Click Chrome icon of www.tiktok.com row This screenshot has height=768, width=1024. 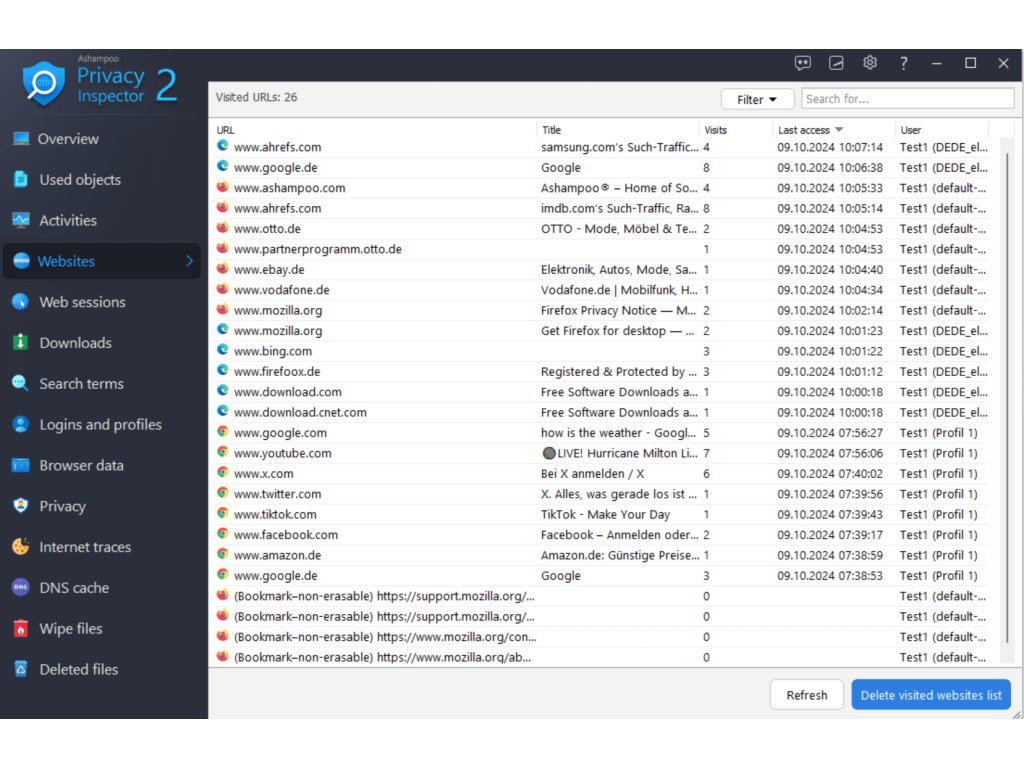click(223, 513)
